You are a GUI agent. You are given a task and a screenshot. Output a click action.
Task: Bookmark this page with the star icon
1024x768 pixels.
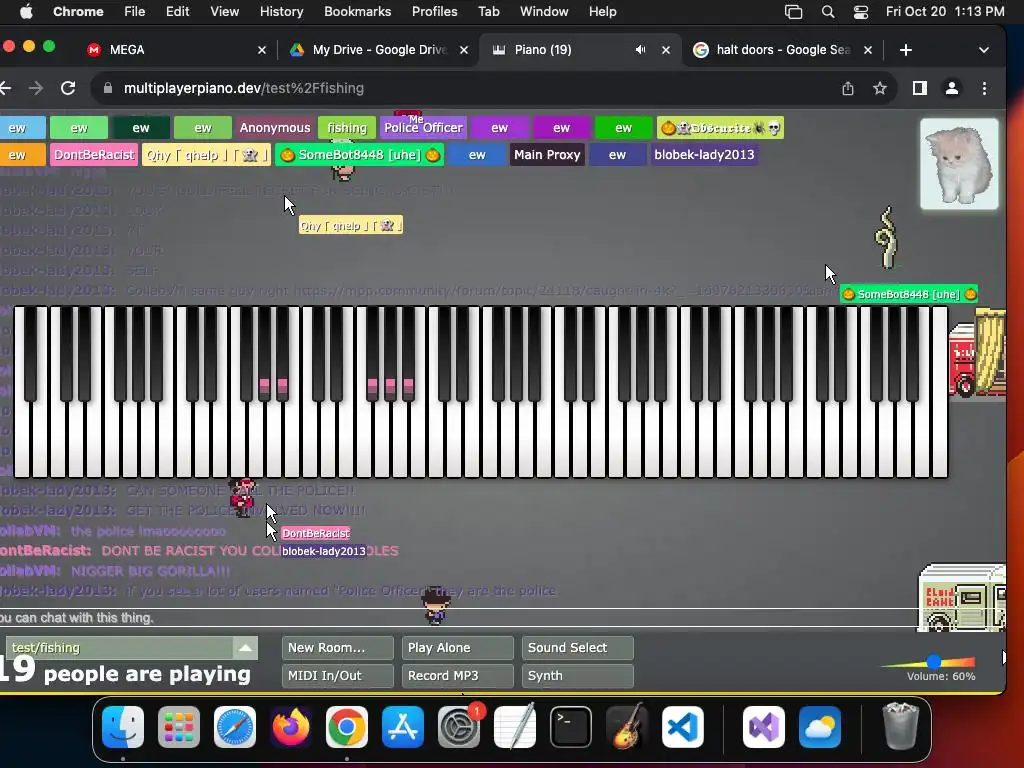[x=880, y=88]
